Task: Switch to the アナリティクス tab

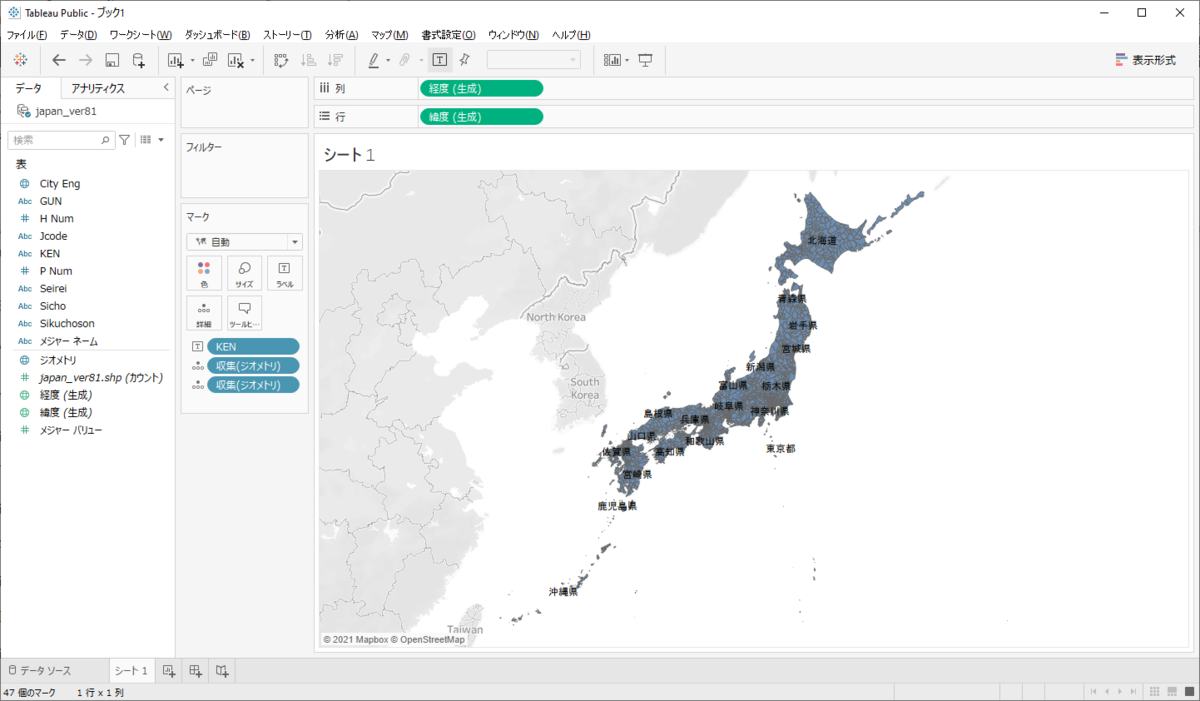Action: pyautogui.click(x=98, y=88)
